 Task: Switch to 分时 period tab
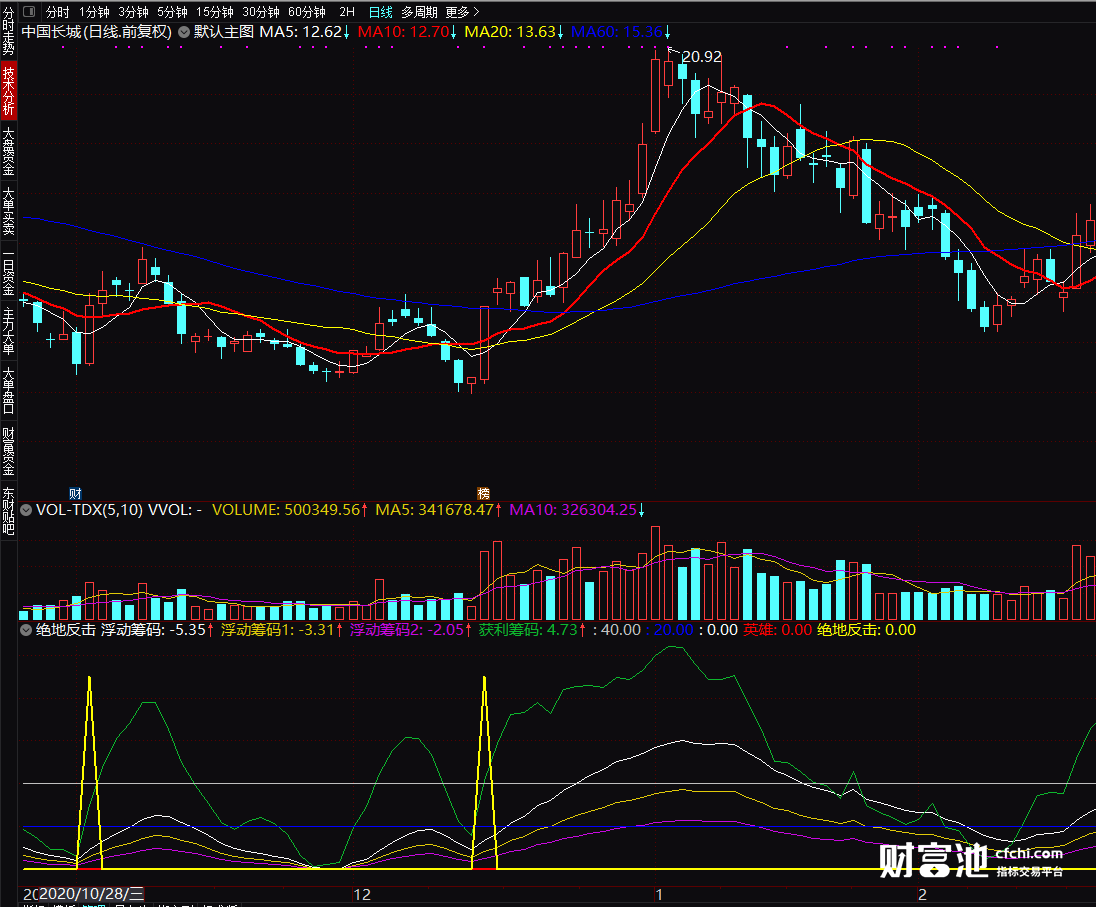click(57, 12)
